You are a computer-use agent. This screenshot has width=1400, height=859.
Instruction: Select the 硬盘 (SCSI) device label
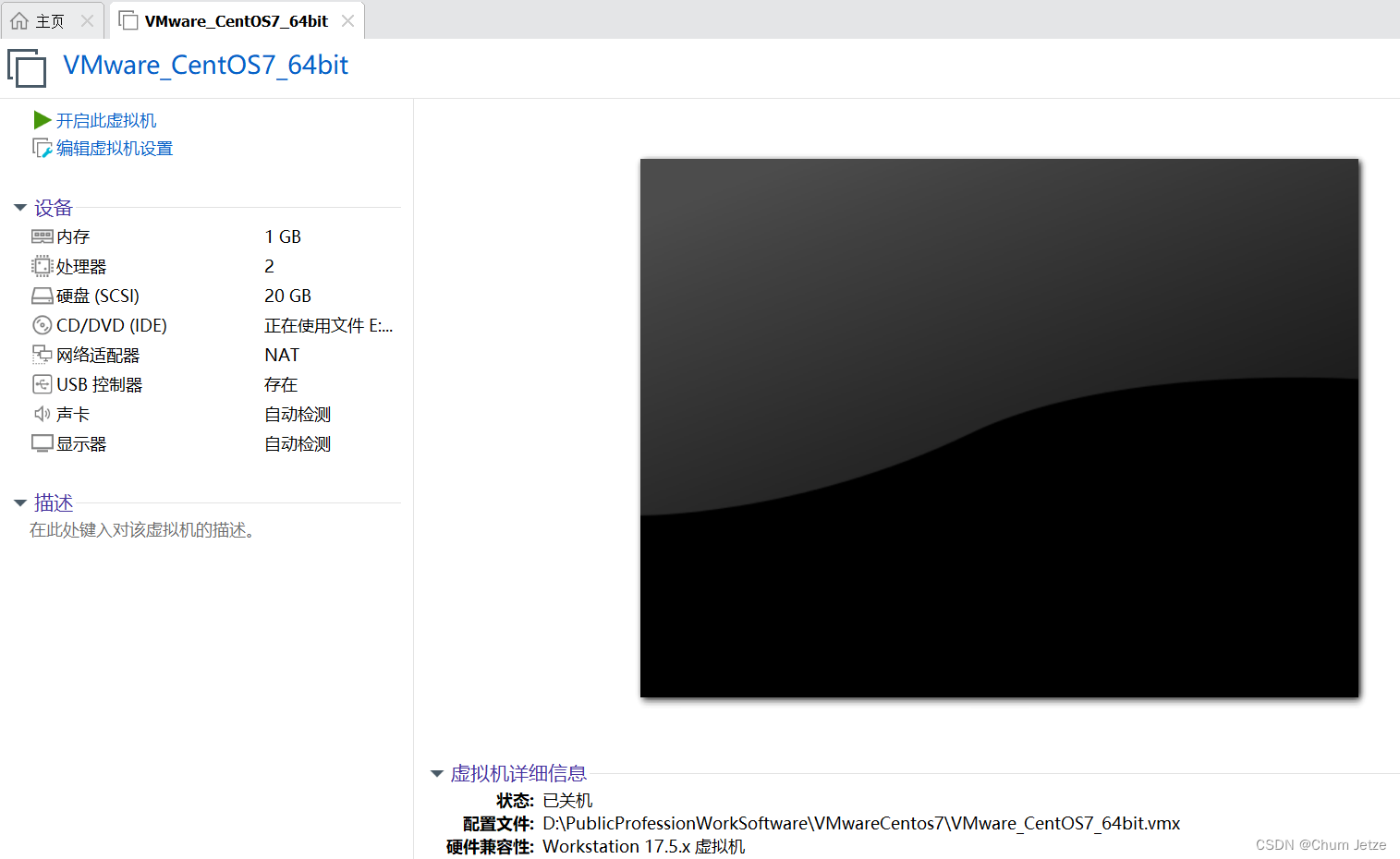[x=98, y=296]
